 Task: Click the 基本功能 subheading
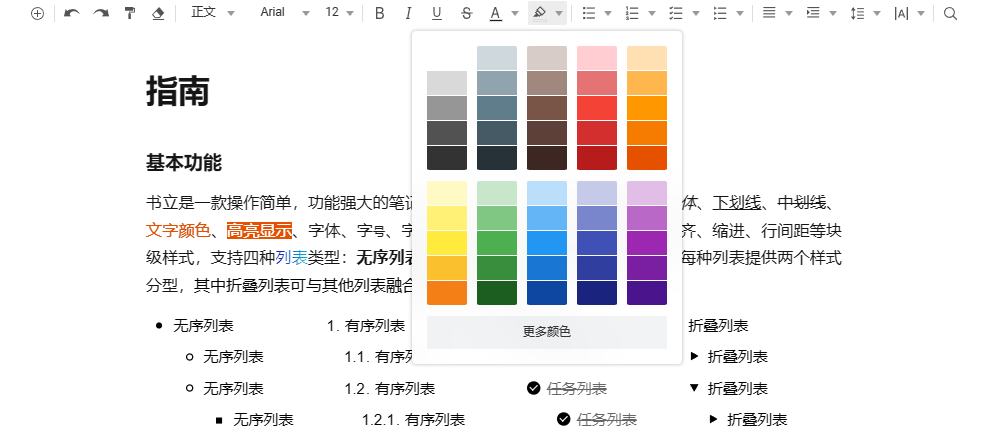183,164
